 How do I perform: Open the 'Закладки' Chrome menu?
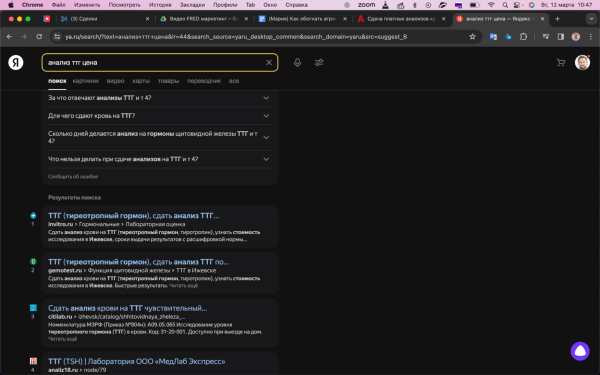point(192,5)
